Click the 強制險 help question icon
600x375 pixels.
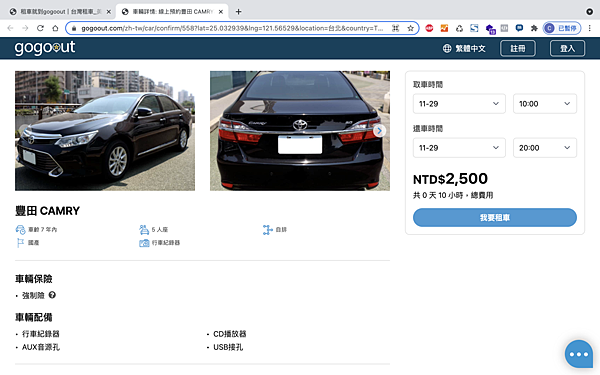tap(52, 295)
